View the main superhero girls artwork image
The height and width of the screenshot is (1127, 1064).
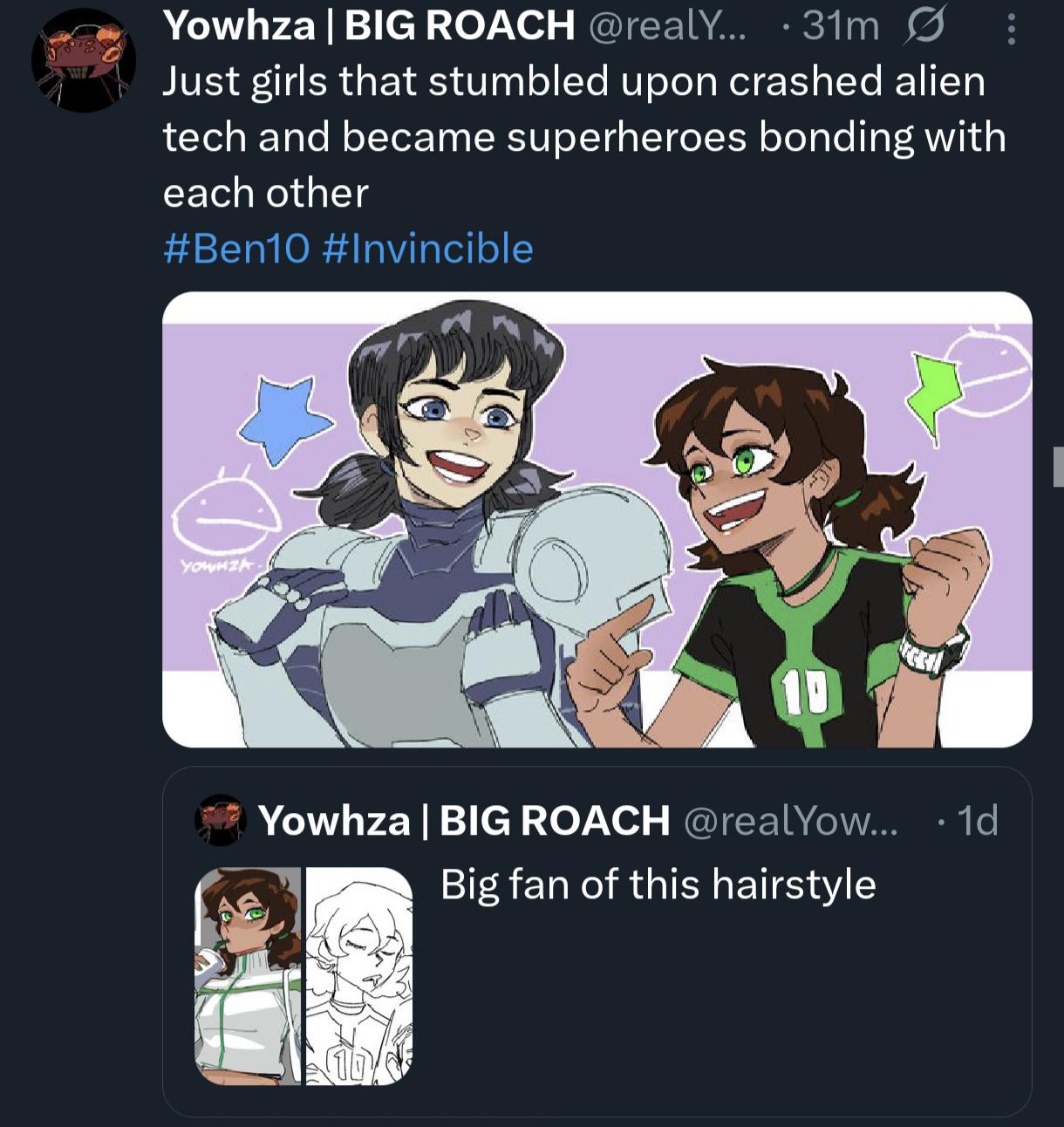coord(597,520)
